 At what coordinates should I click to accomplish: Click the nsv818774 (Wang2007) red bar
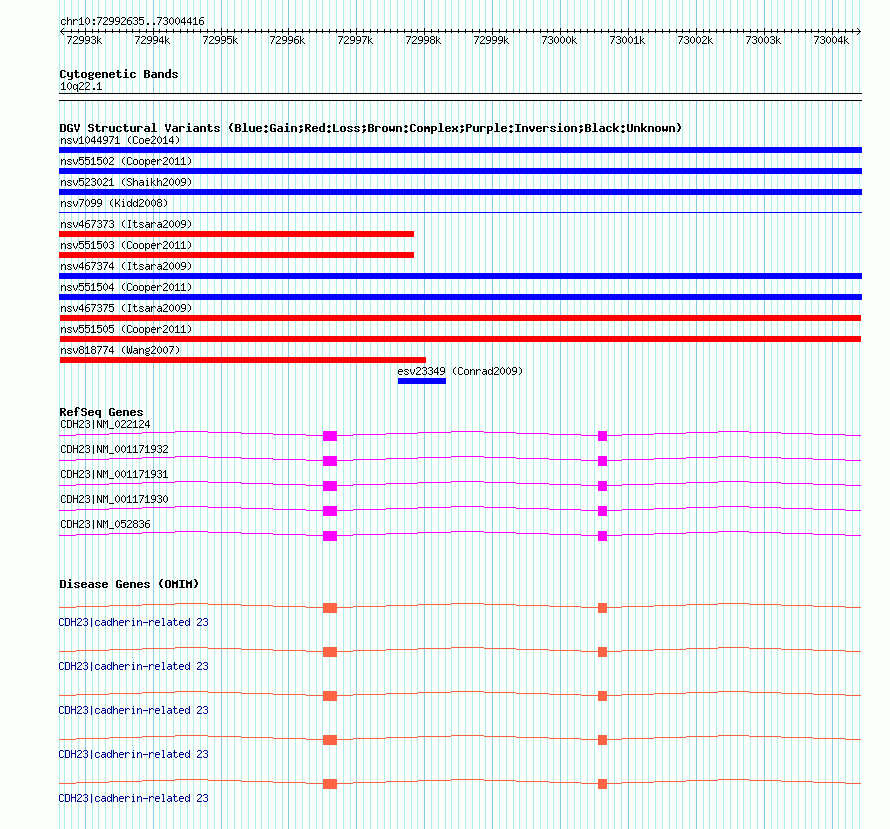click(242, 360)
